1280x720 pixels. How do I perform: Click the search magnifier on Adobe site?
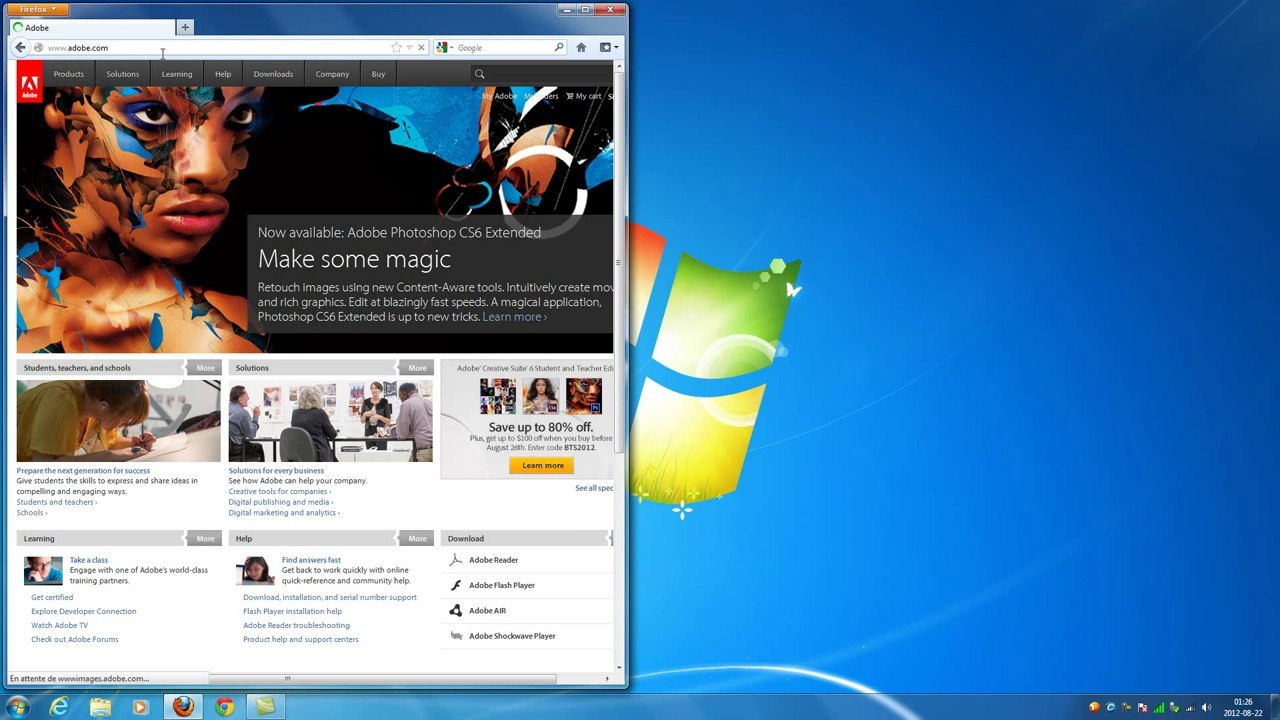click(479, 74)
